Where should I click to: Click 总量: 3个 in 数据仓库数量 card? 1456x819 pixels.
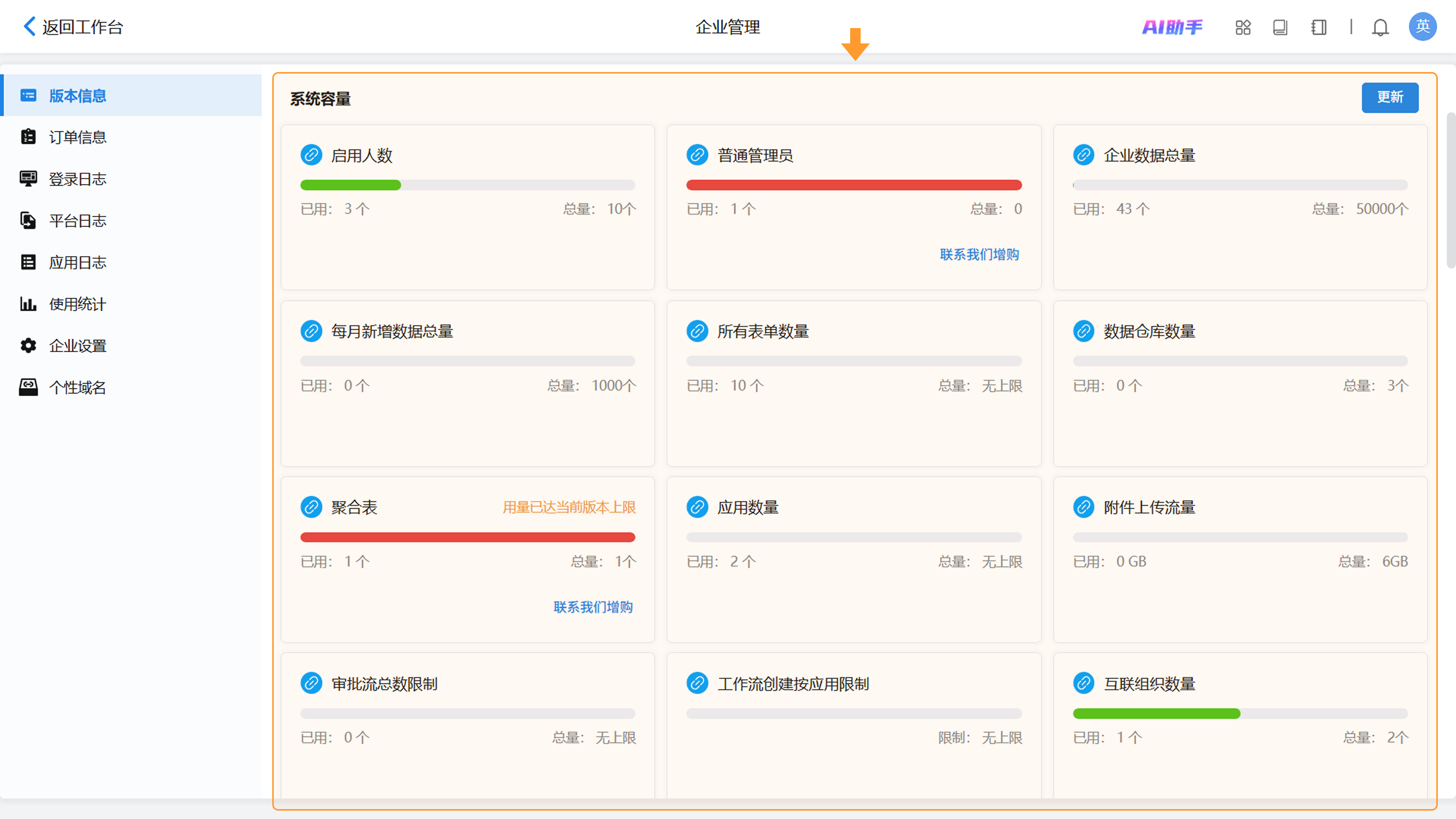pyautogui.click(x=1376, y=386)
